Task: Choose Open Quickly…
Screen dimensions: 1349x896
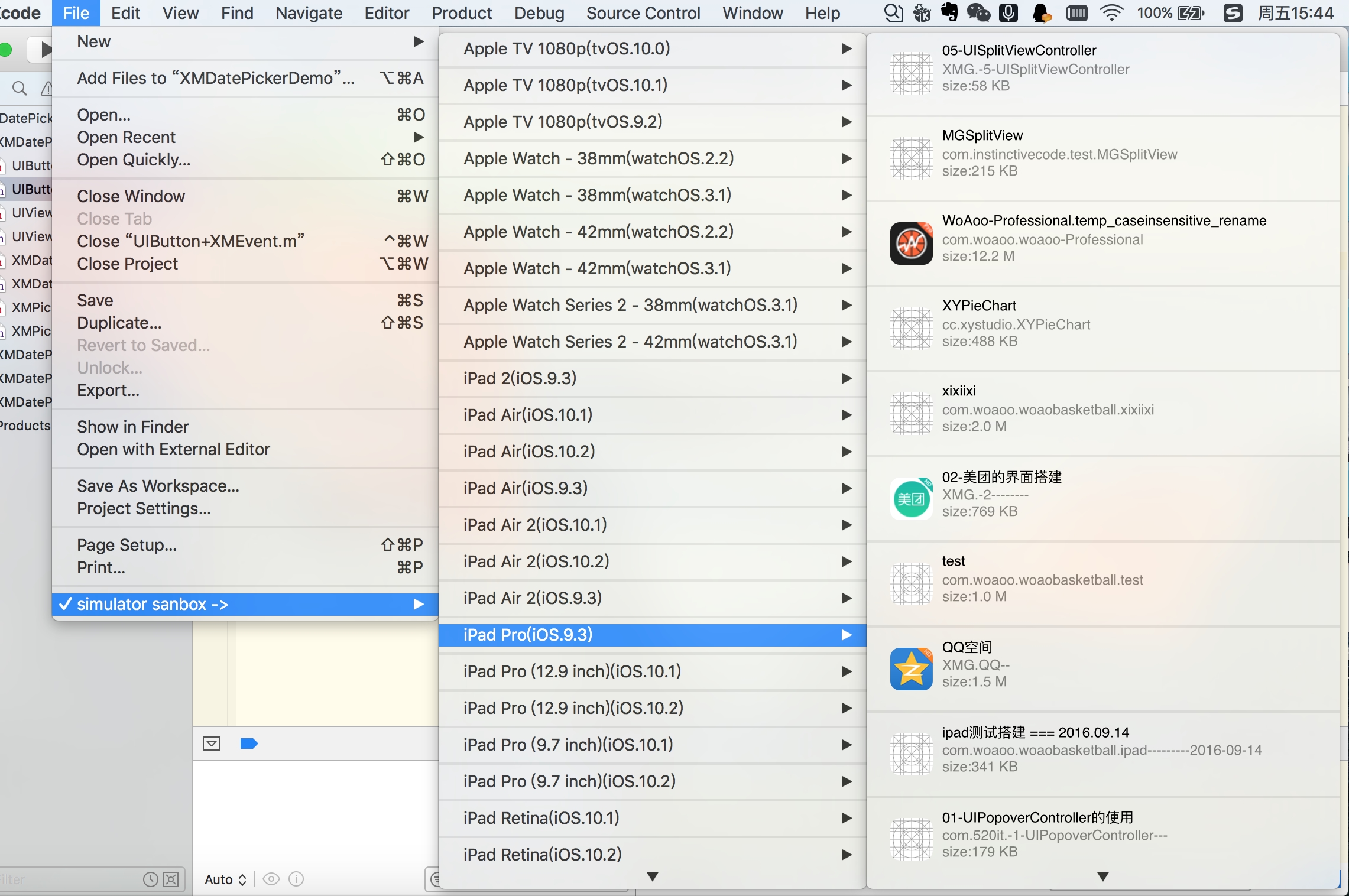Action: pyautogui.click(x=245, y=160)
